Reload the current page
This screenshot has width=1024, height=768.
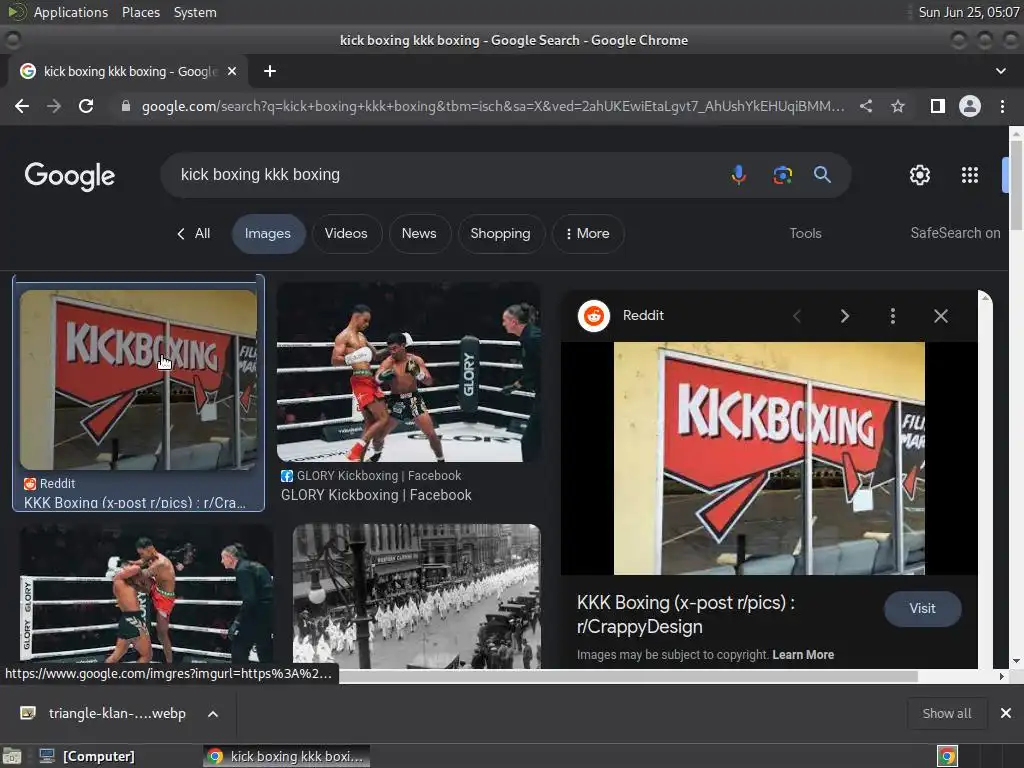point(86,106)
